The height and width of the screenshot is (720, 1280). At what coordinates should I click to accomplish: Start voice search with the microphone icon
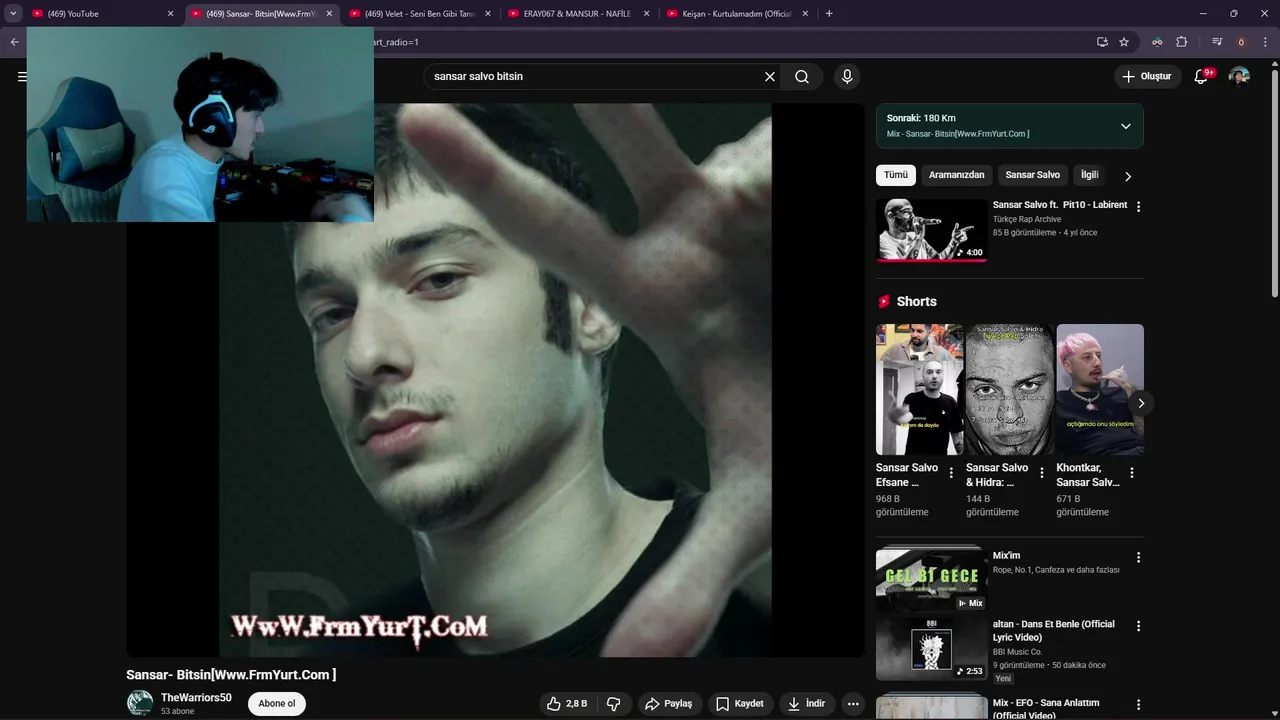(x=847, y=76)
